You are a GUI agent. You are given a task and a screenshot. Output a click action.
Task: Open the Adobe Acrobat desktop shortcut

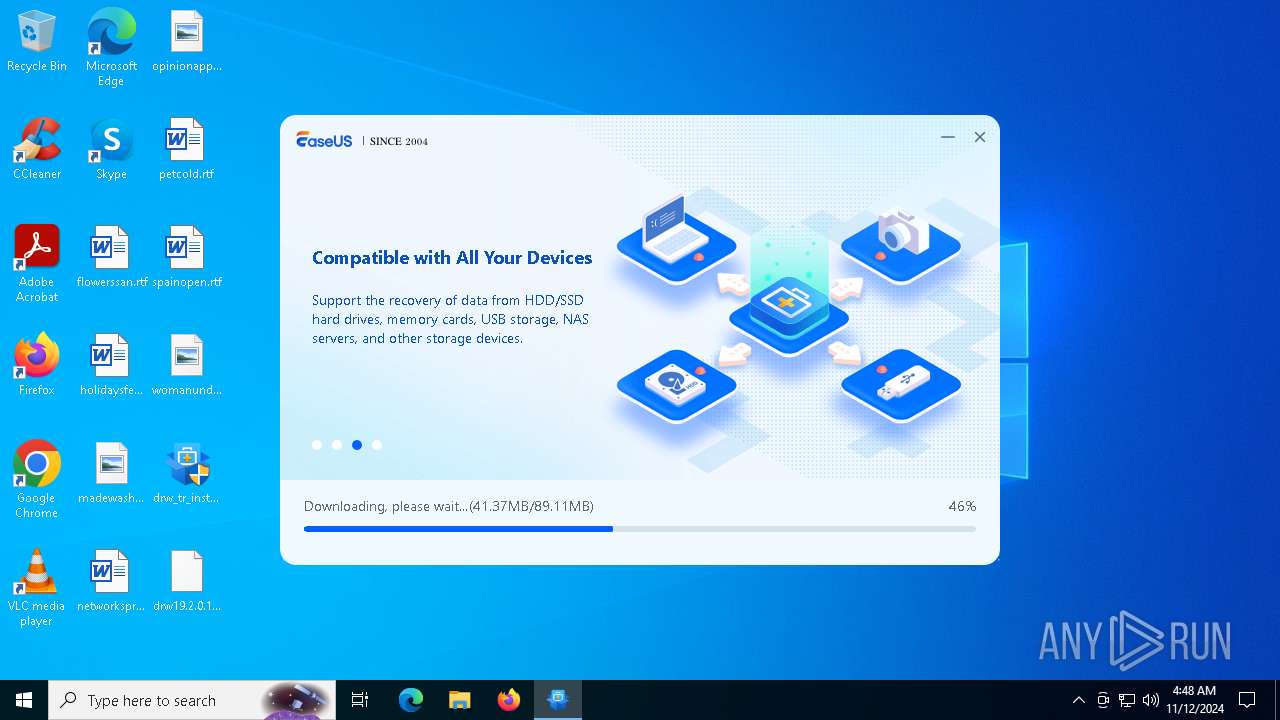click(x=37, y=264)
